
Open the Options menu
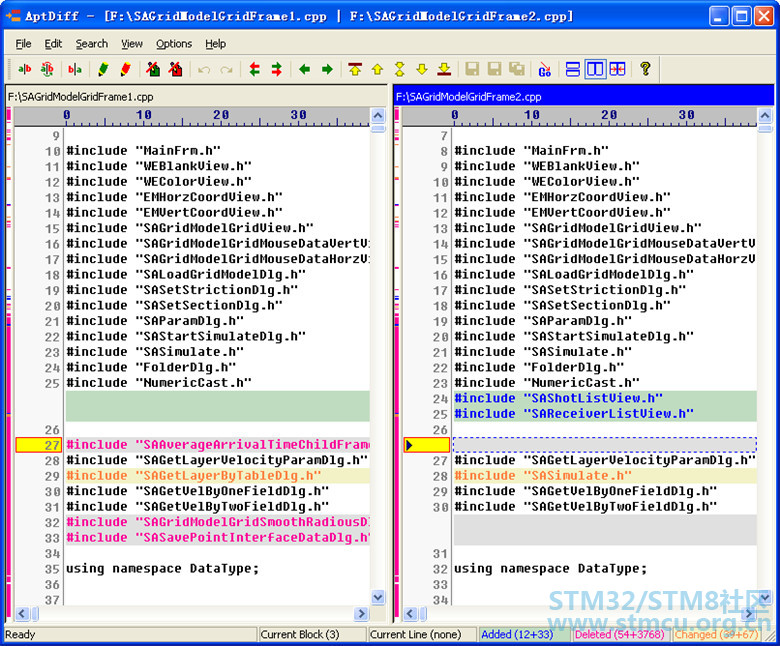(174, 44)
